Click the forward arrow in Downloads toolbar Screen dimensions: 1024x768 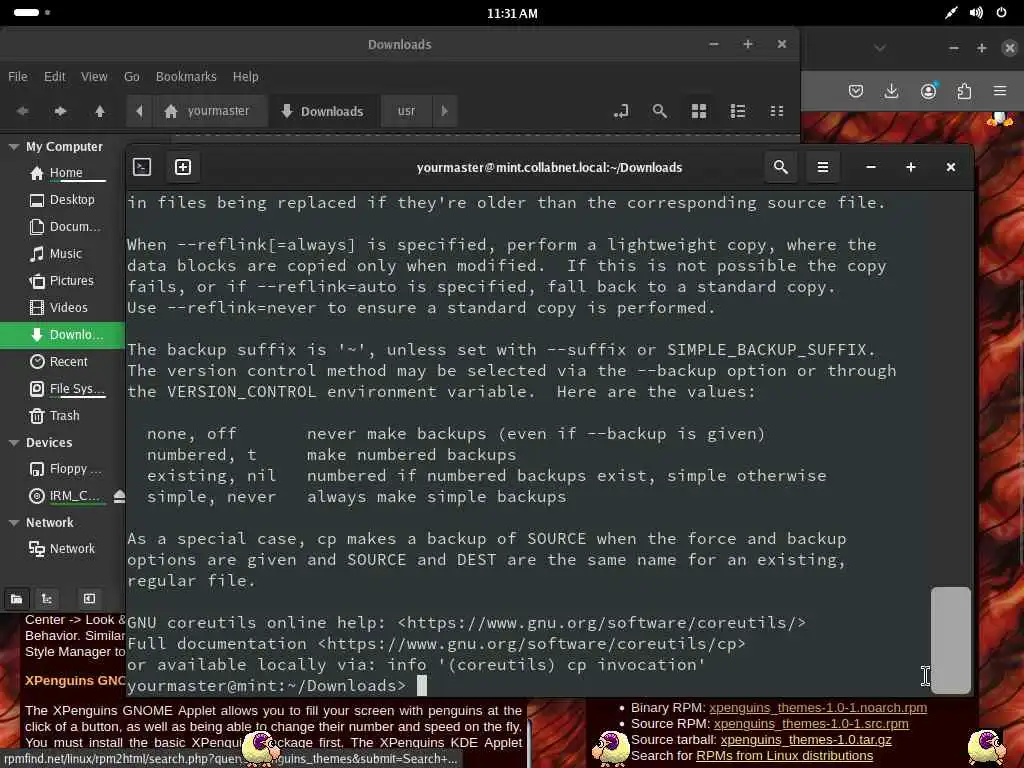point(60,111)
